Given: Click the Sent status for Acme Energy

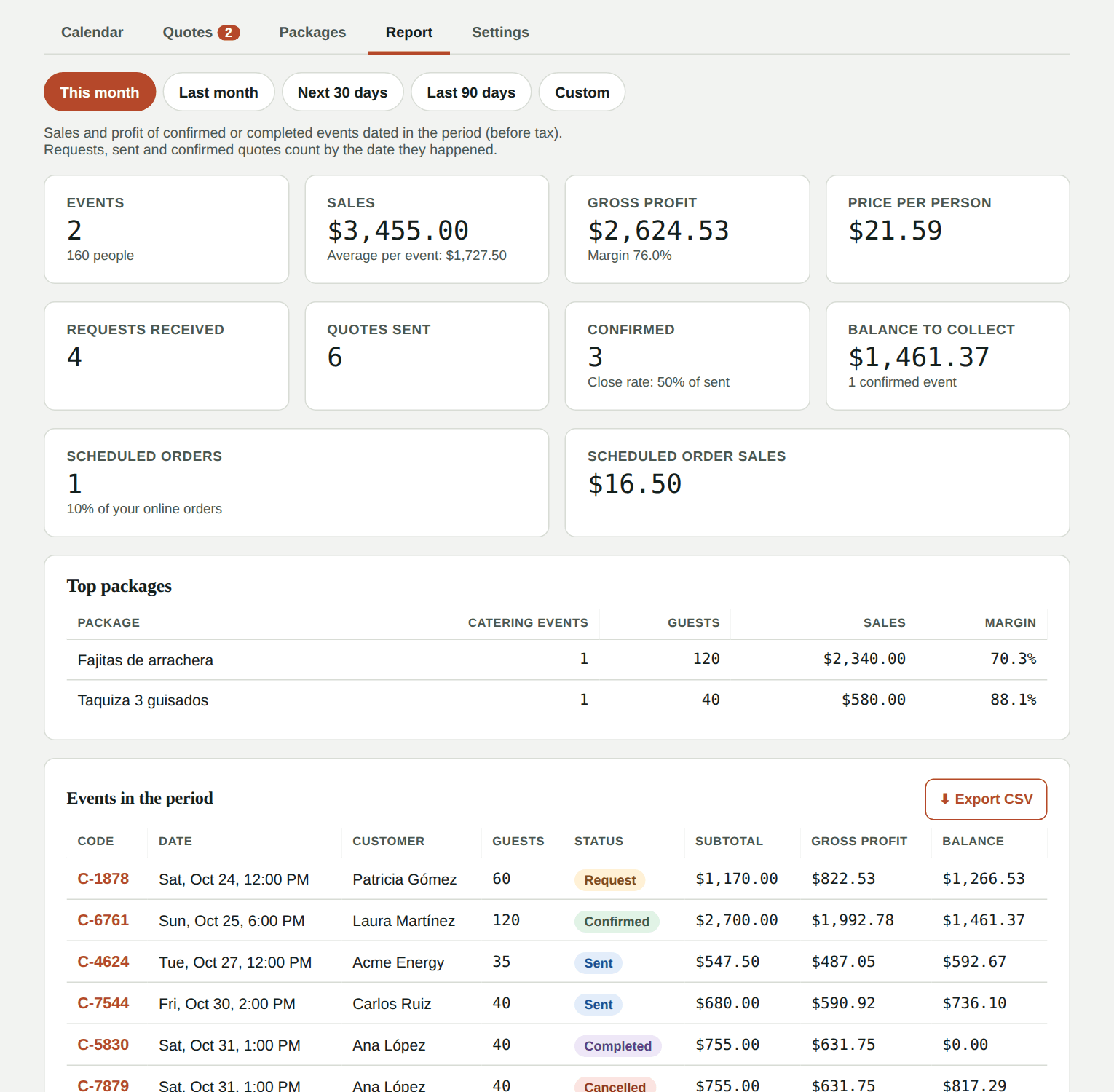Looking at the screenshot, I should (x=599, y=963).
